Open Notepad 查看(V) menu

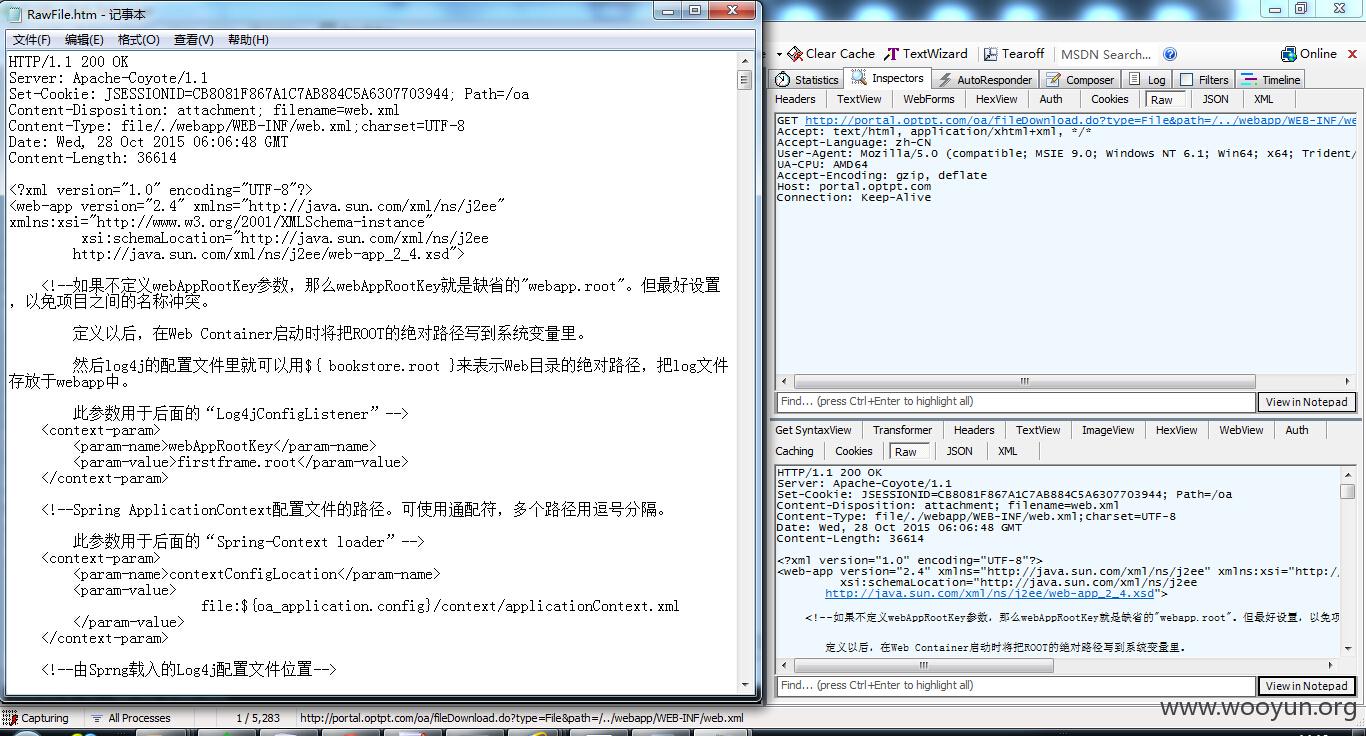pos(193,40)
